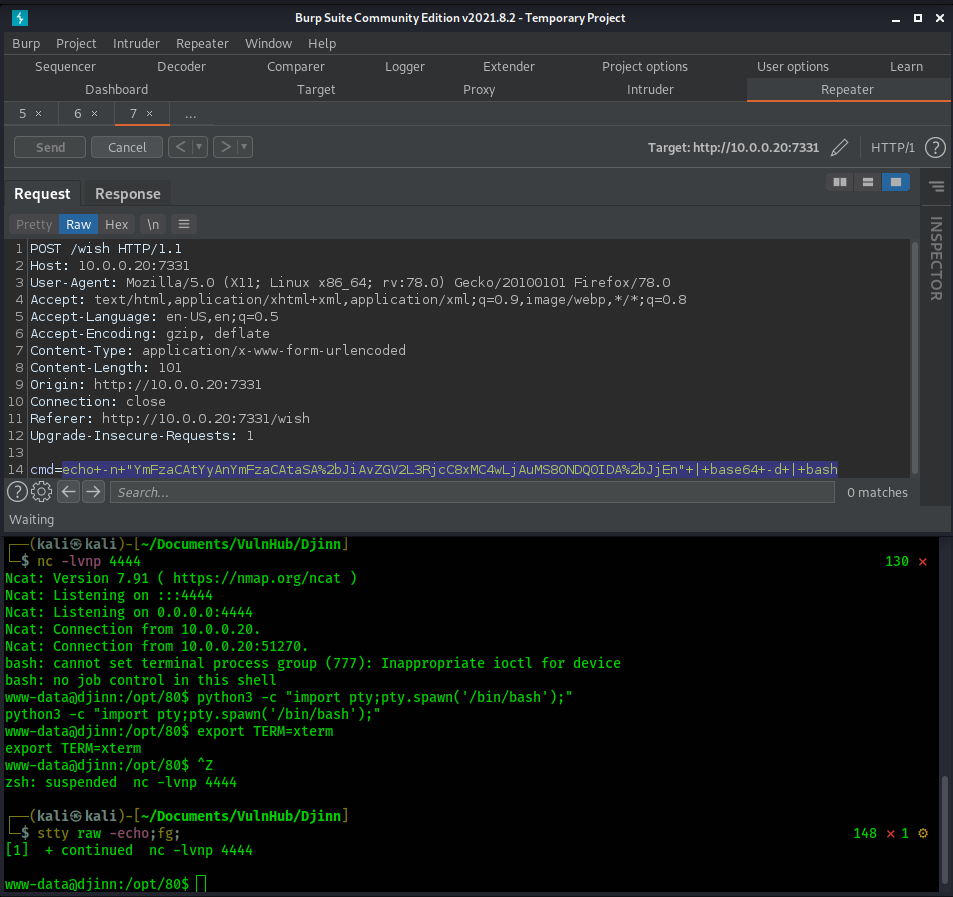
Task: Open the Repeater menu
Action: point(202,44)
